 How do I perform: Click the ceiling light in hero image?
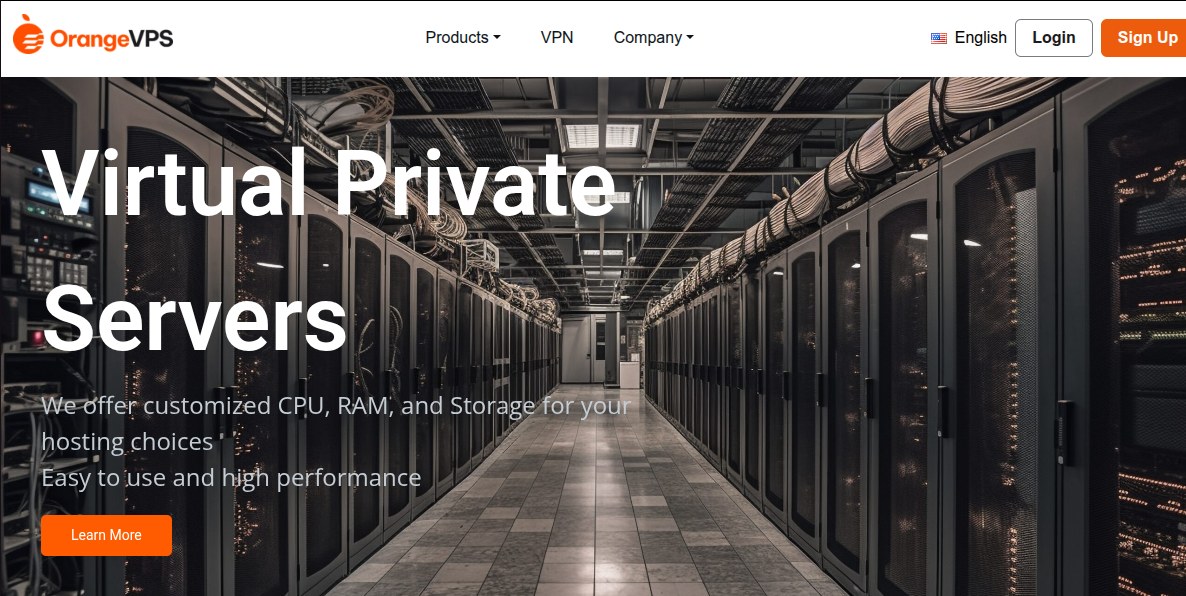click(x=603, y=136)
